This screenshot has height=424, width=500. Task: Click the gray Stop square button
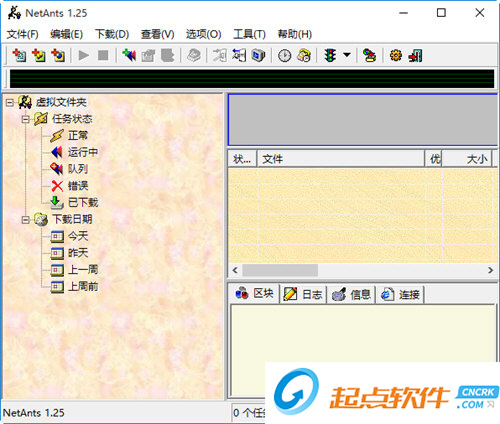[x=103, y=55]
